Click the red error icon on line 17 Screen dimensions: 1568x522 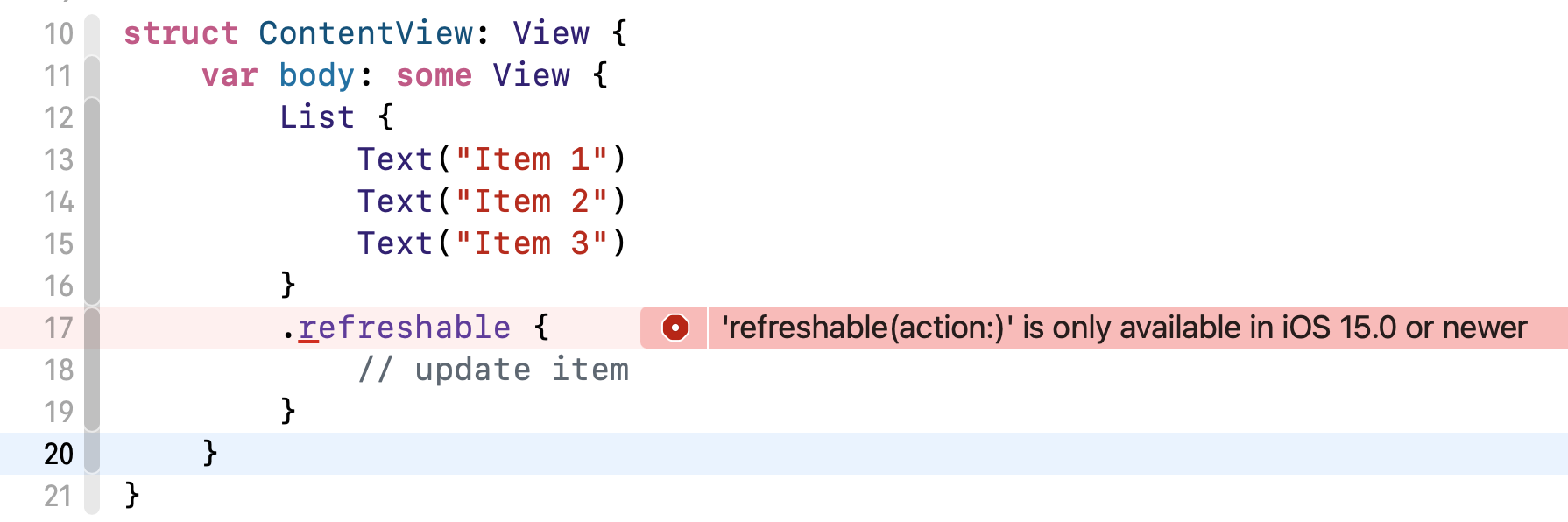[675, 328]
